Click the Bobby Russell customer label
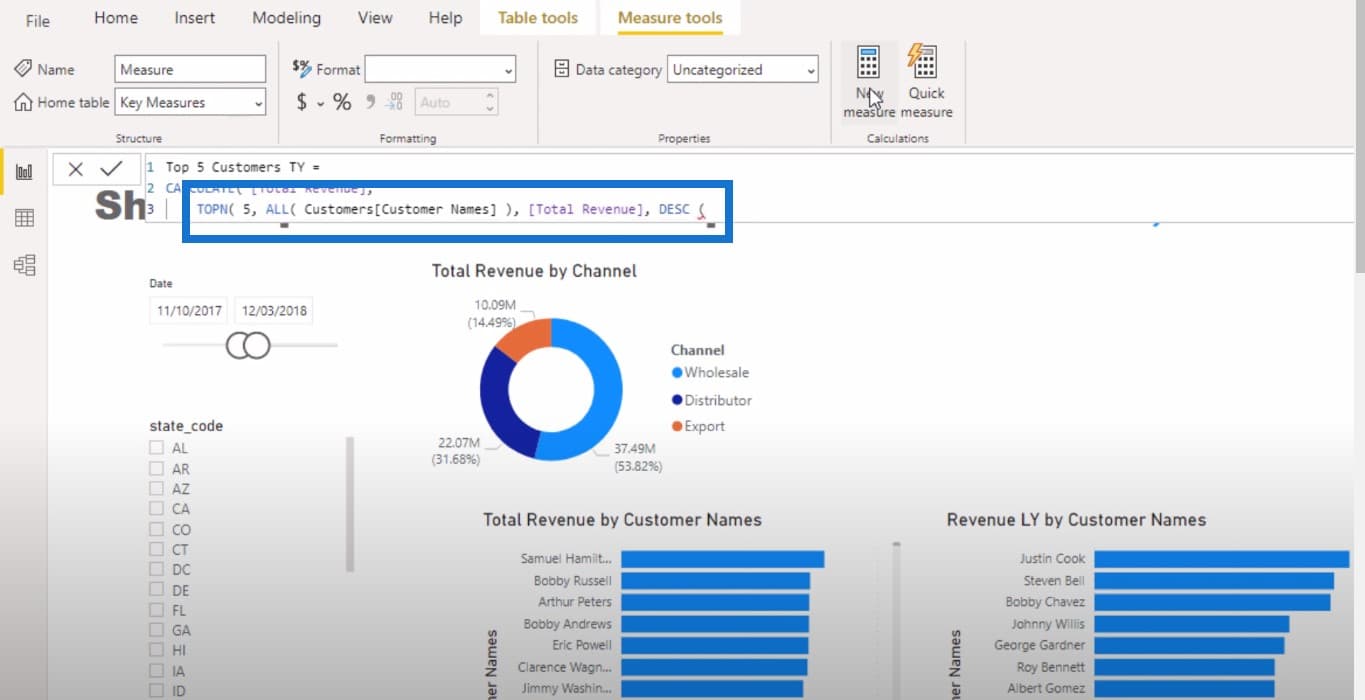The image size is (1365, 700). click(572, 580)
